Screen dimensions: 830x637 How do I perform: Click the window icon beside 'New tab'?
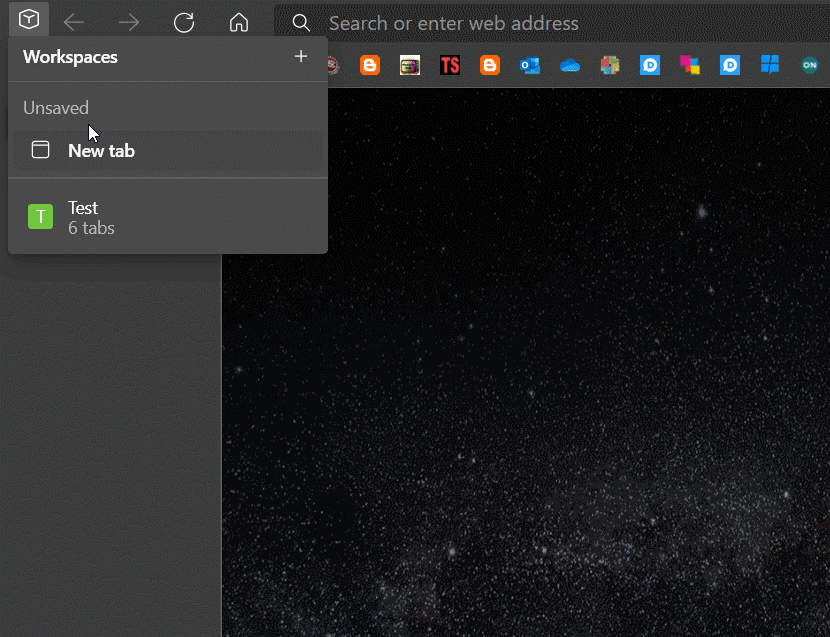[40, 150]
